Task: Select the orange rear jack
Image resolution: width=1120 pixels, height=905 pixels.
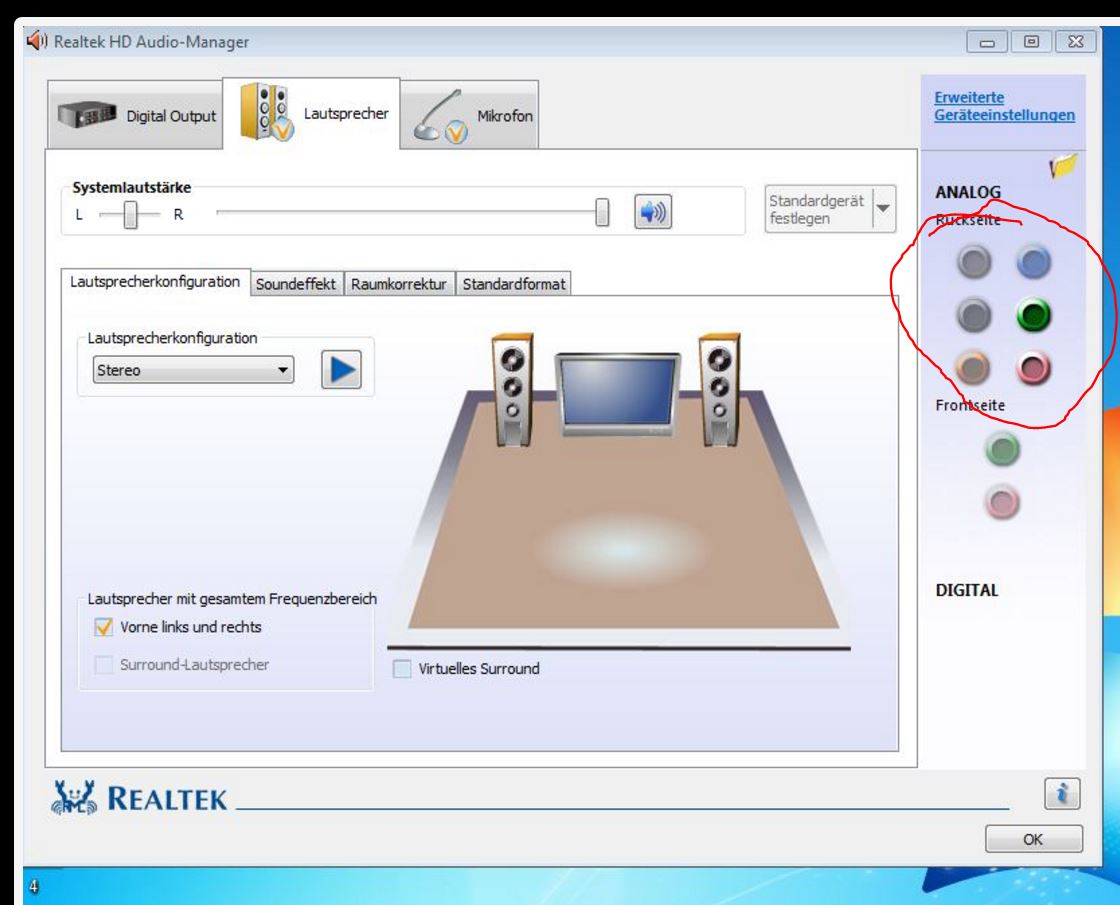Action: point(972,368)
